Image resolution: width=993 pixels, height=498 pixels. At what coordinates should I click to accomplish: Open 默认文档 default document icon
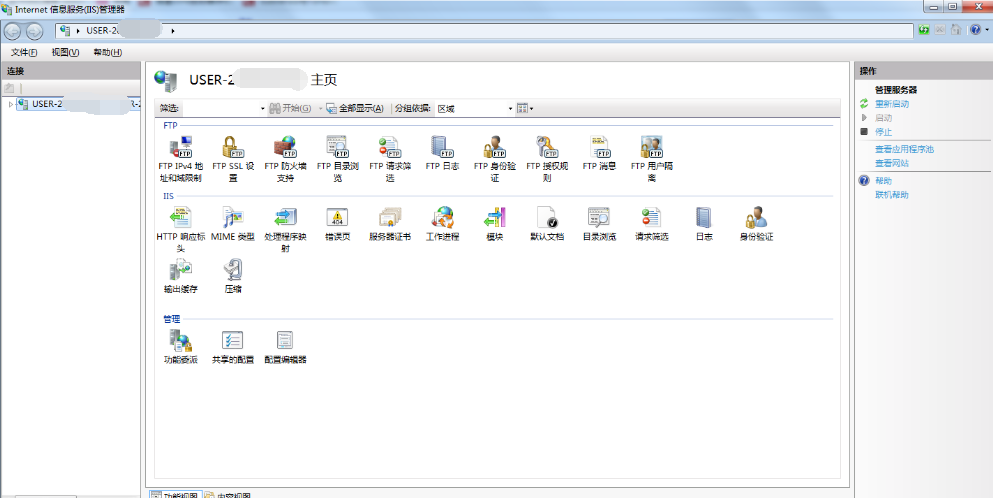[547, 219]
